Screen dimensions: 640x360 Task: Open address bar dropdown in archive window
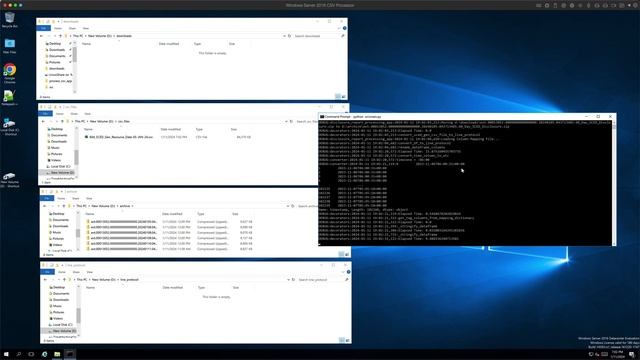pyautogui.click(x=287, y=206)
